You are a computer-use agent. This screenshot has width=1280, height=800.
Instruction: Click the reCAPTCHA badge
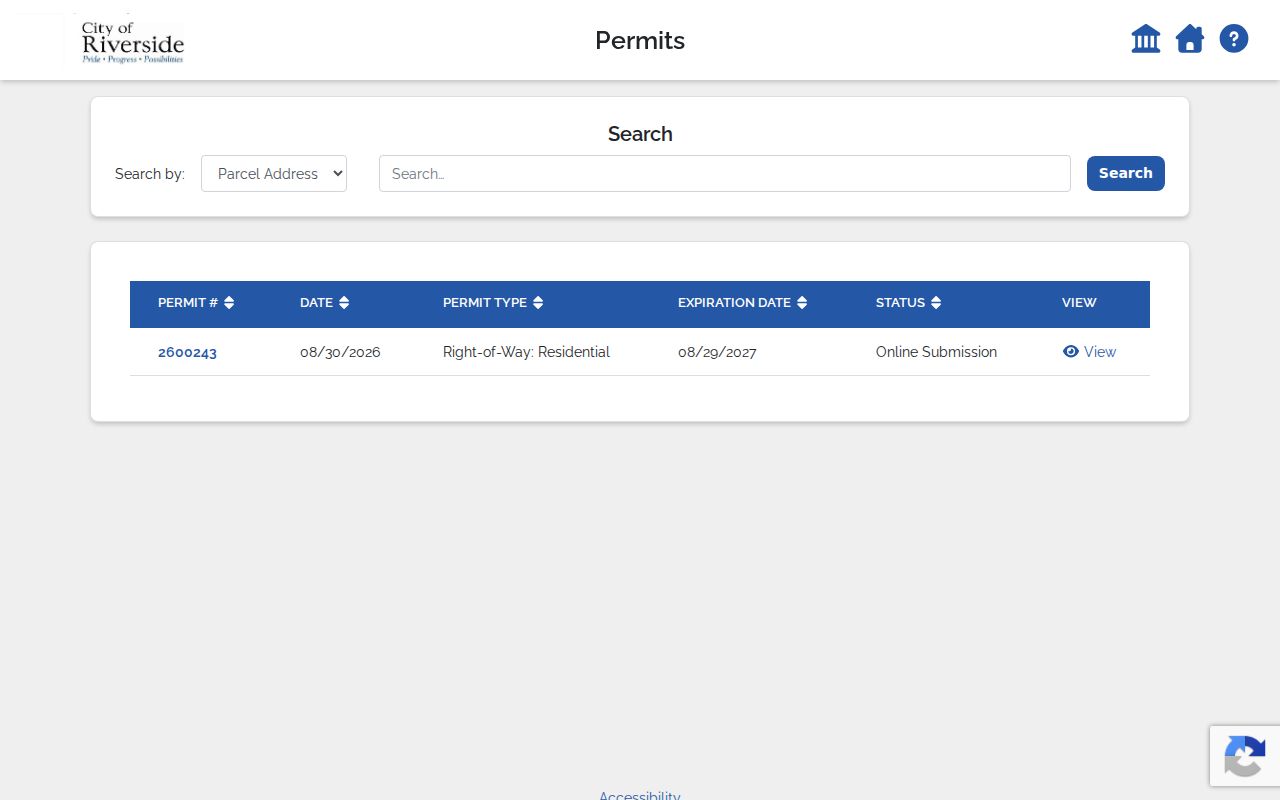pyautogui.click(x=1245, y=755)
